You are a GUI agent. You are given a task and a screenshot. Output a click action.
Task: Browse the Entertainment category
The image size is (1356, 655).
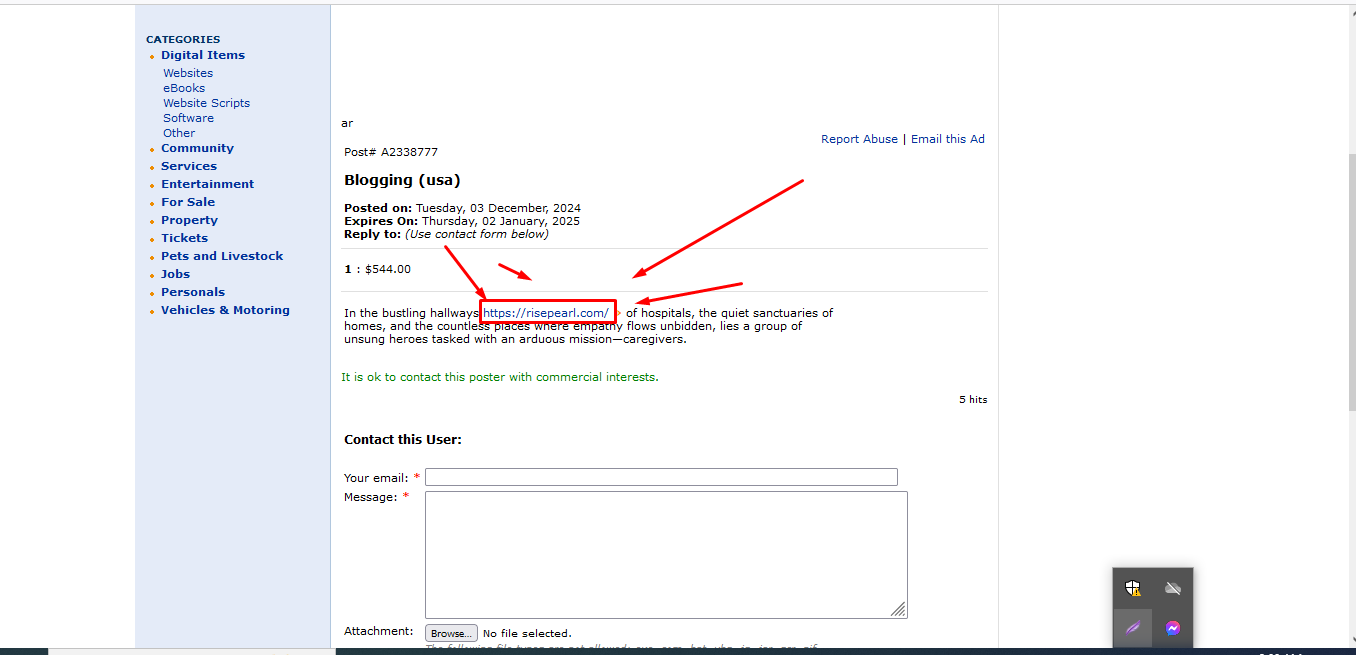[208, 184]
